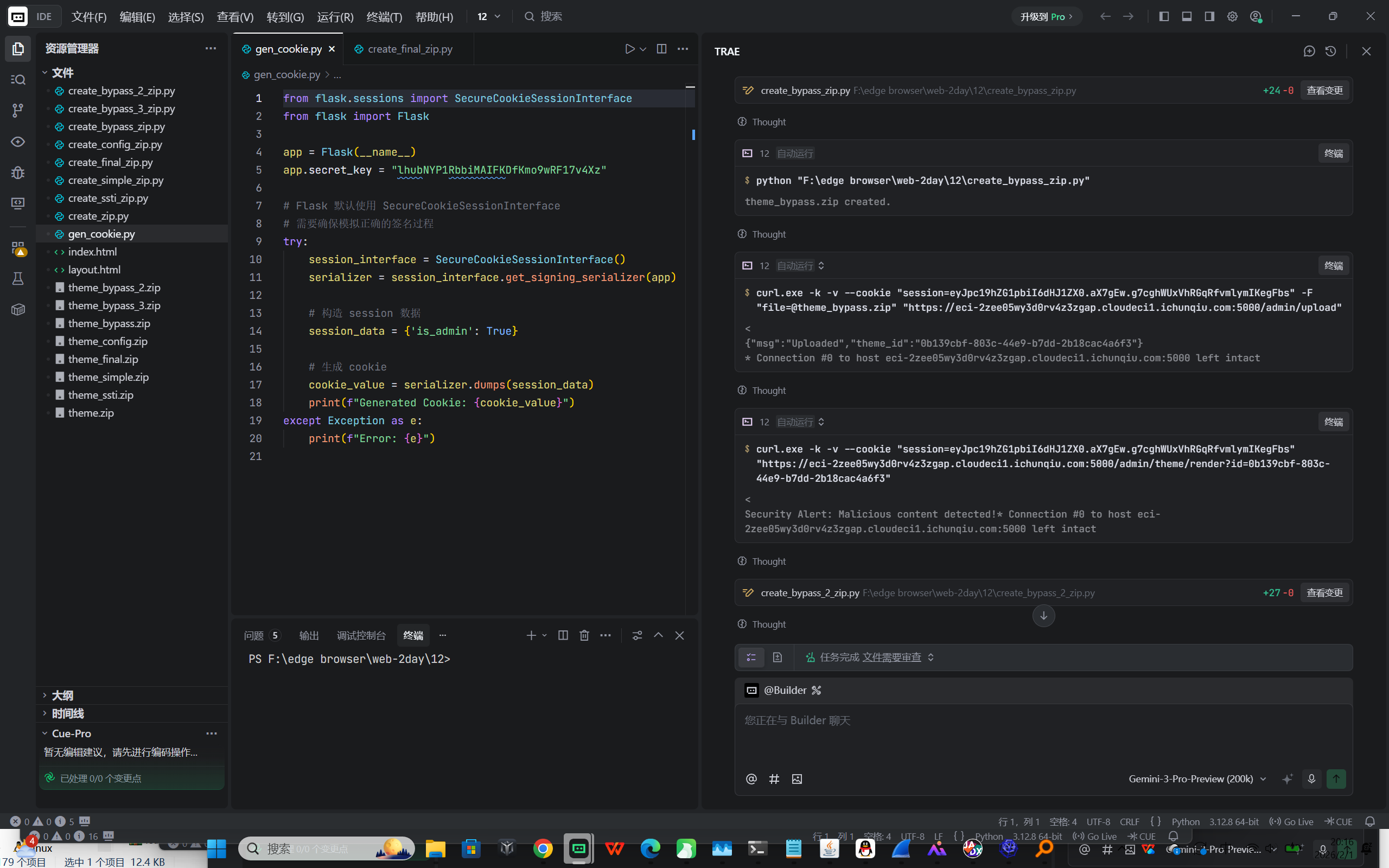The image size is (1389, 868).
Task: Split the editor right
Action: click(661, 49)
